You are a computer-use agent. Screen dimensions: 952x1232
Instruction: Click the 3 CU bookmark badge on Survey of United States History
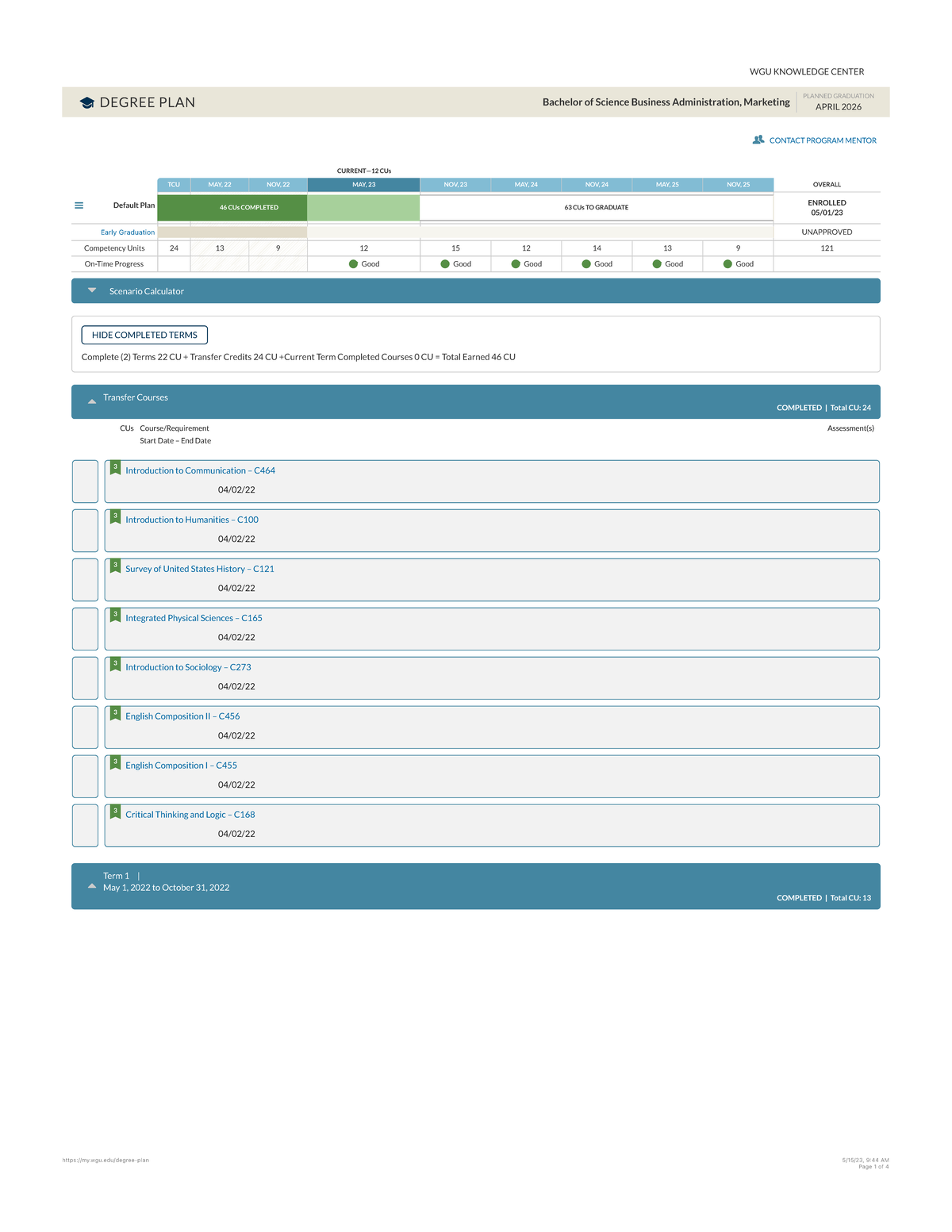[x=115, y=566]
